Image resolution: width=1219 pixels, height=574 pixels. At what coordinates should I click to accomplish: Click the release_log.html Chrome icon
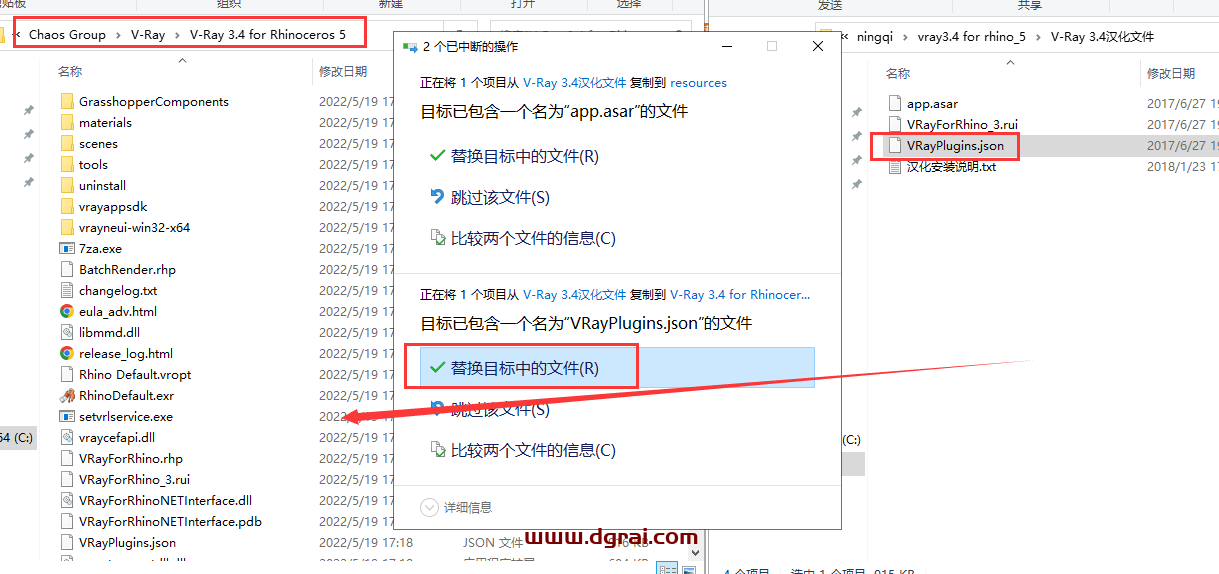tap(67, 354)
